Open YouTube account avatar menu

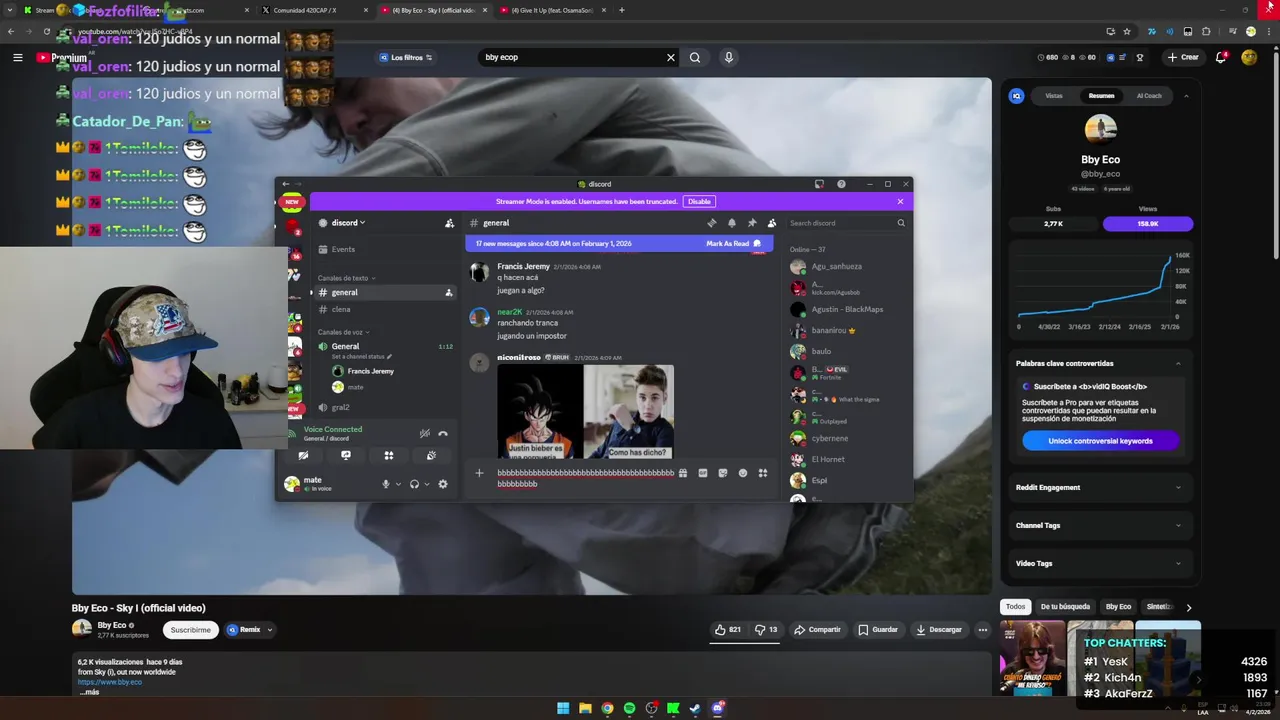[1249, 57]
